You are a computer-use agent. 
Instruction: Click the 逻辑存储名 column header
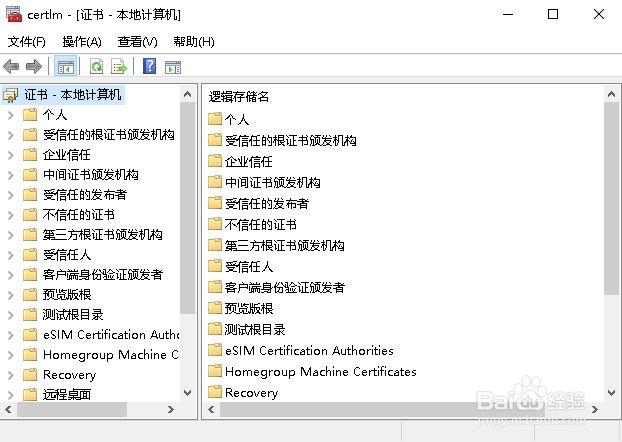click(x=239, y=97)
